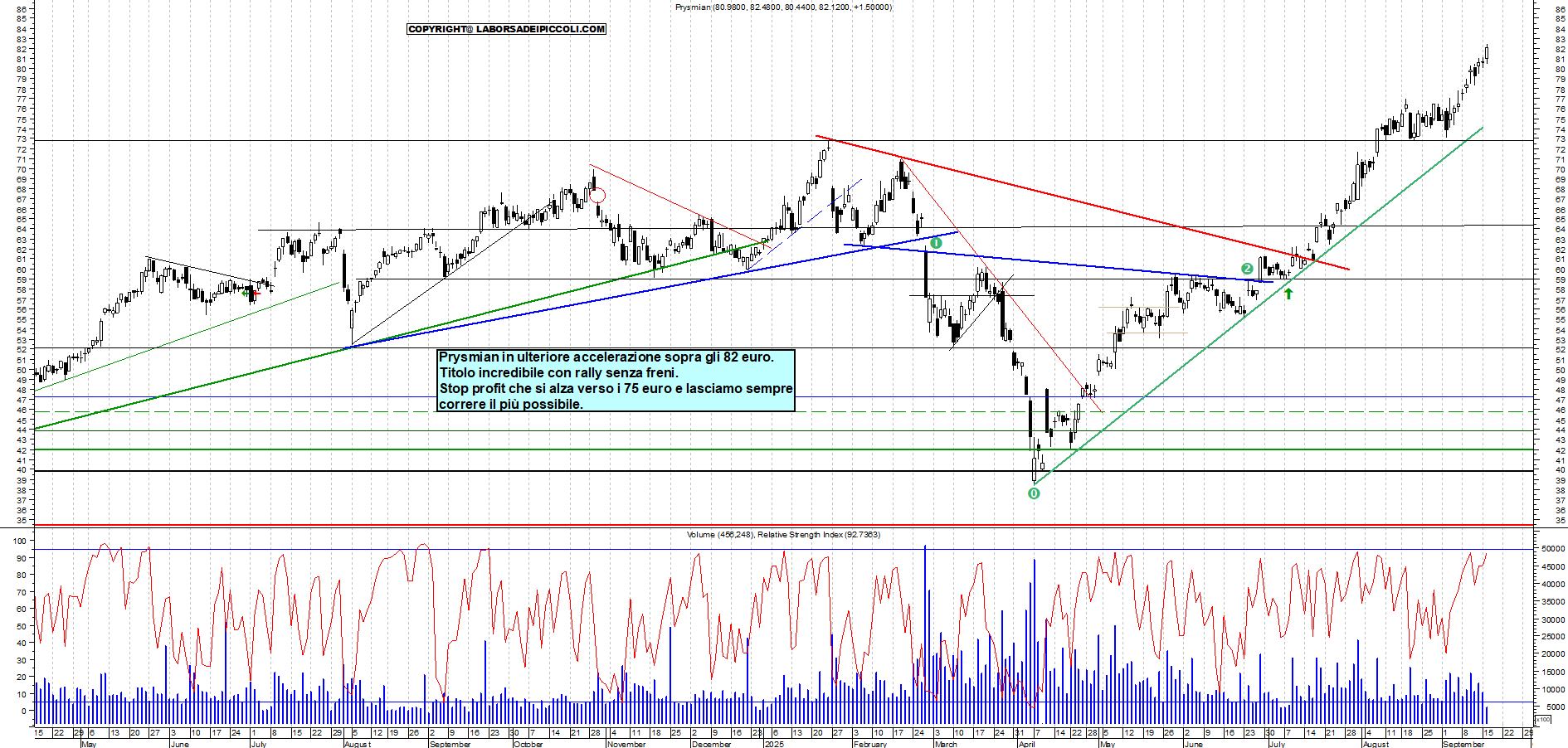Click the red circle marker on the October candle
The height and width of the screenshot is (748, 1568).
[597, 197]
